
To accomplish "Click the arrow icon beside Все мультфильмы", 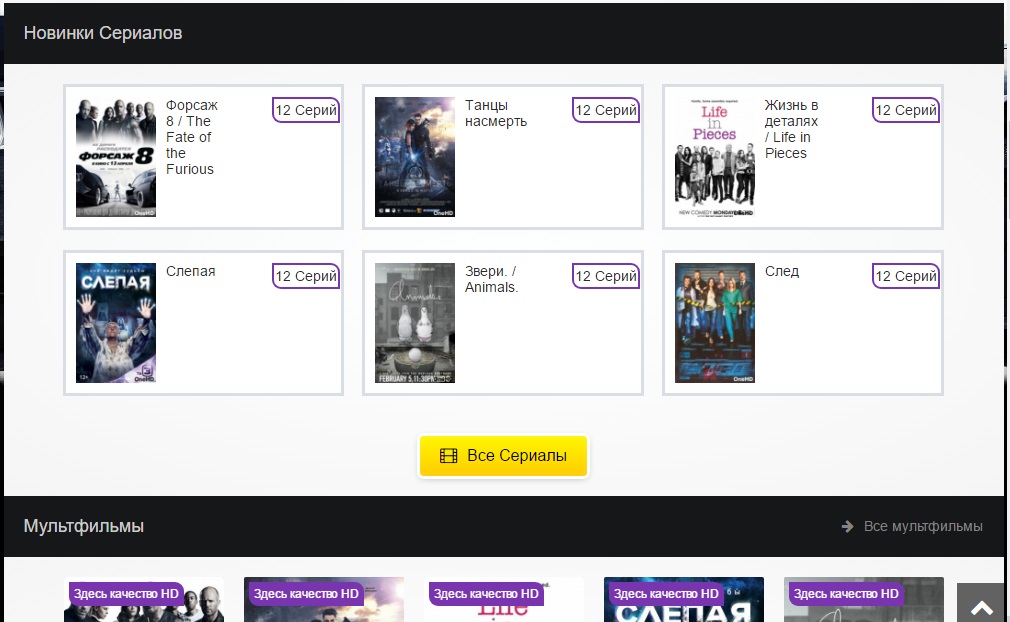I will click(848, 527).
